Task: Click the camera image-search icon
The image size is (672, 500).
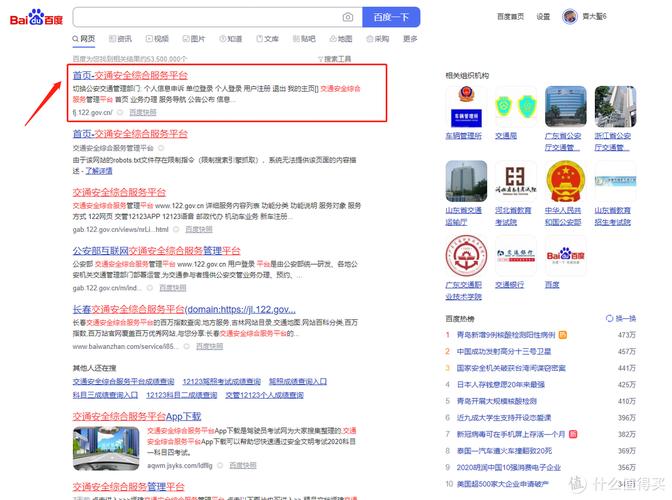Action: coord(348,17)
